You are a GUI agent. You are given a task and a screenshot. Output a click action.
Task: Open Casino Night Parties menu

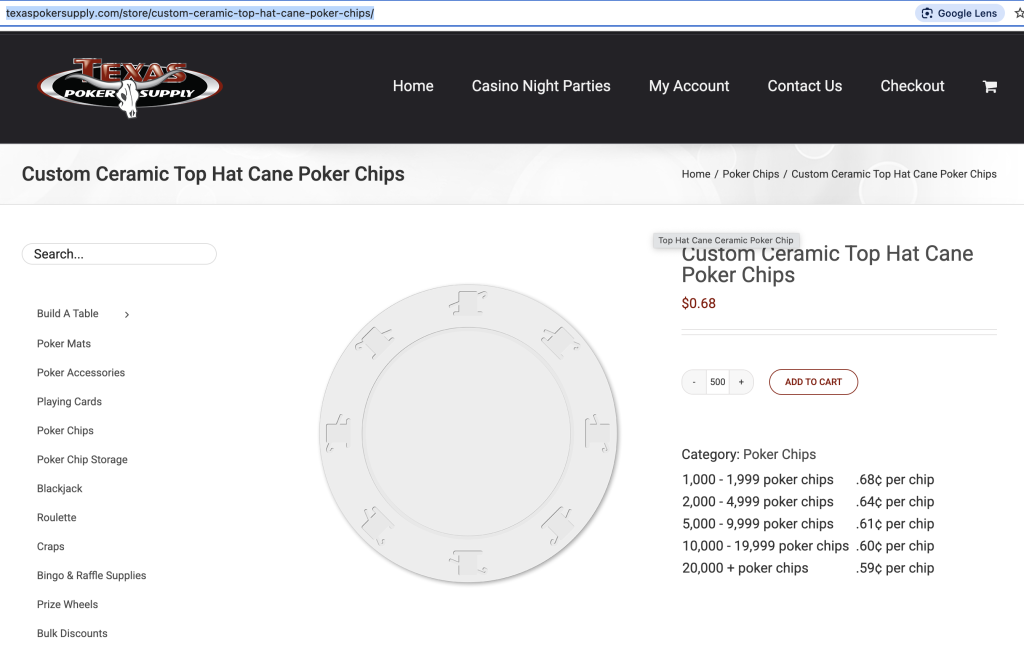[x=541, y=86]
